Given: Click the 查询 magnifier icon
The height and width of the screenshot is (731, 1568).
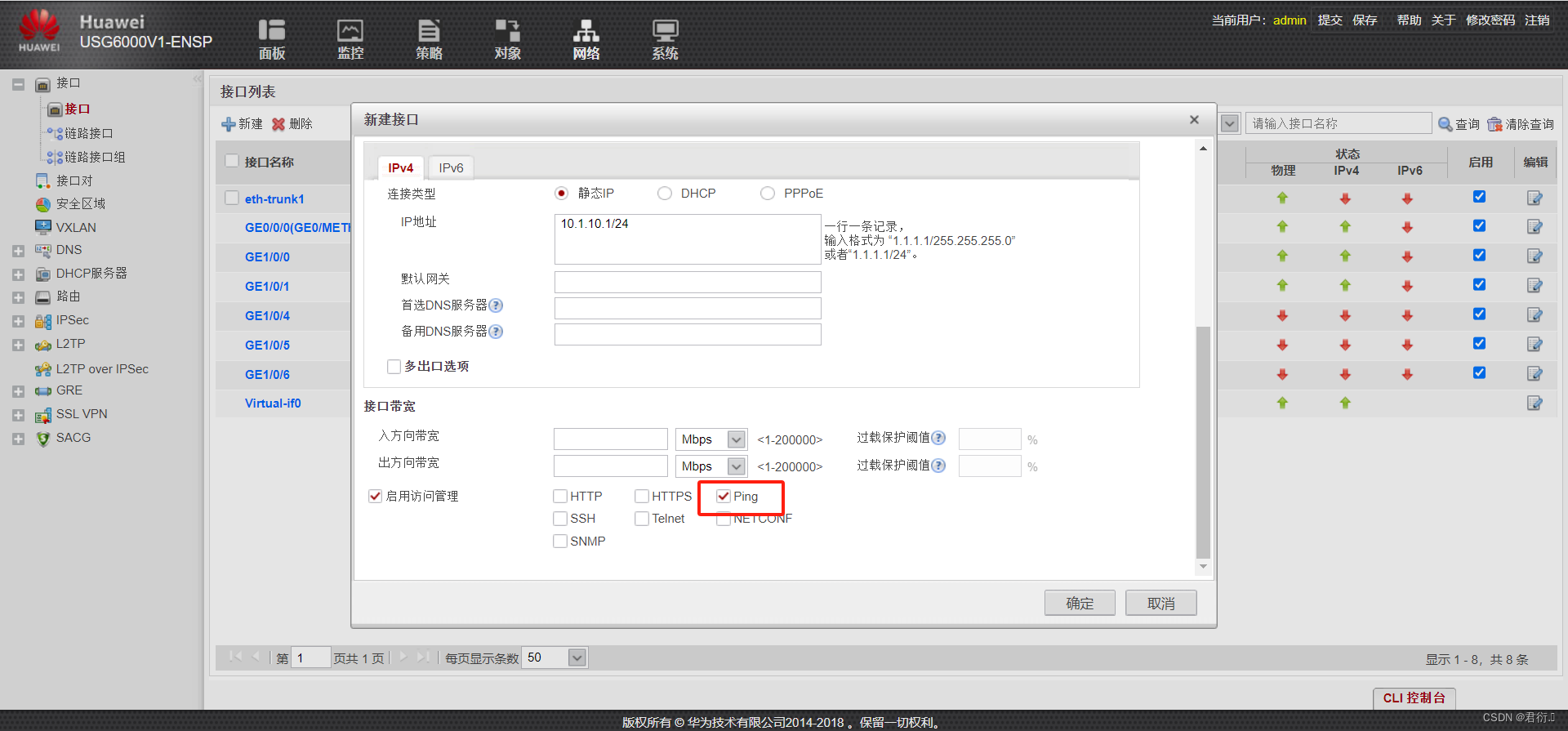Looking at the screenshot, I should coord(1445,124).
